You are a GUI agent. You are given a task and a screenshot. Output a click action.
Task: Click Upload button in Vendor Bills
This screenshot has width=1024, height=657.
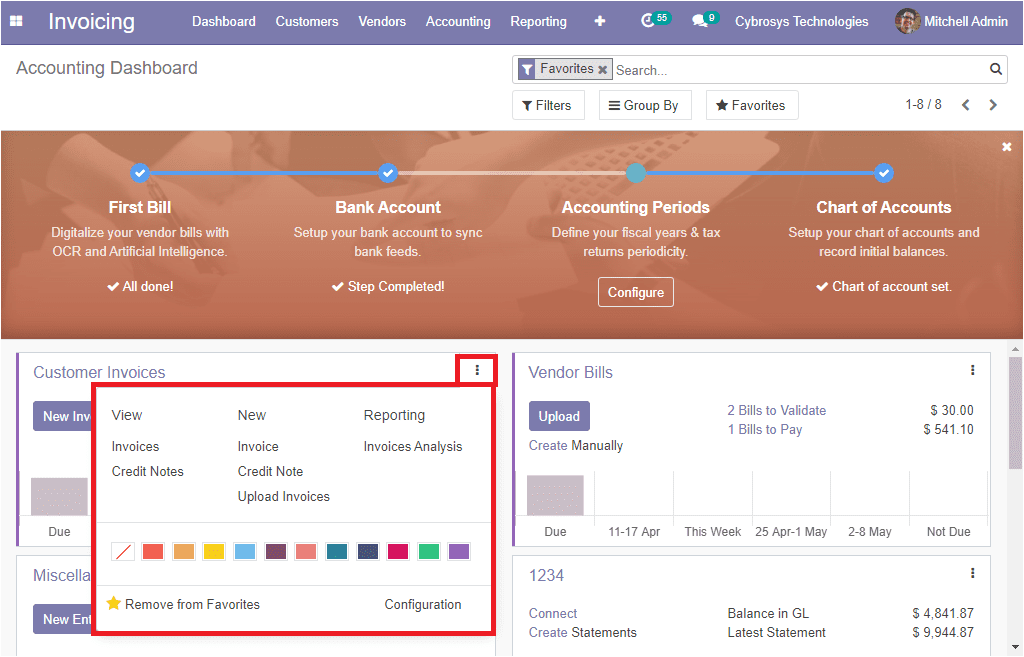pos(559,416)
